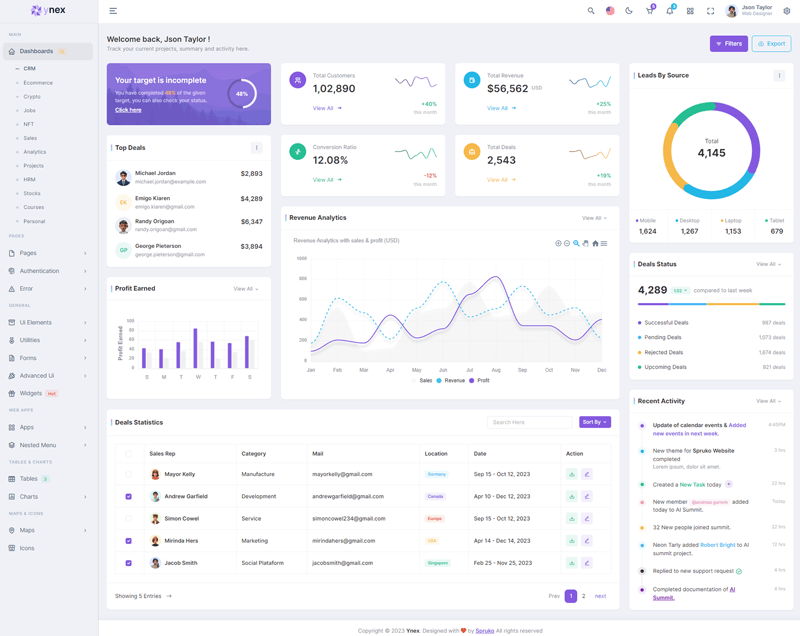This screenshot has width=800, height=636.
Task: Click edit icon in Mayor Kelly row
Action: (587, 474)
